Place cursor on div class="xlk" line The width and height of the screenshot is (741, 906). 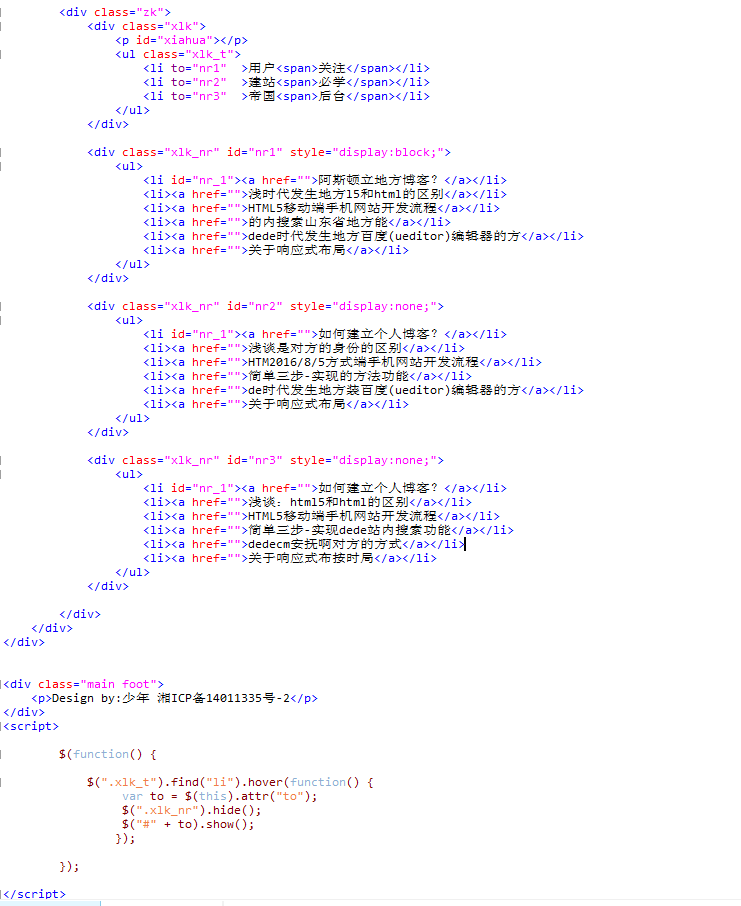coord(146,26)
